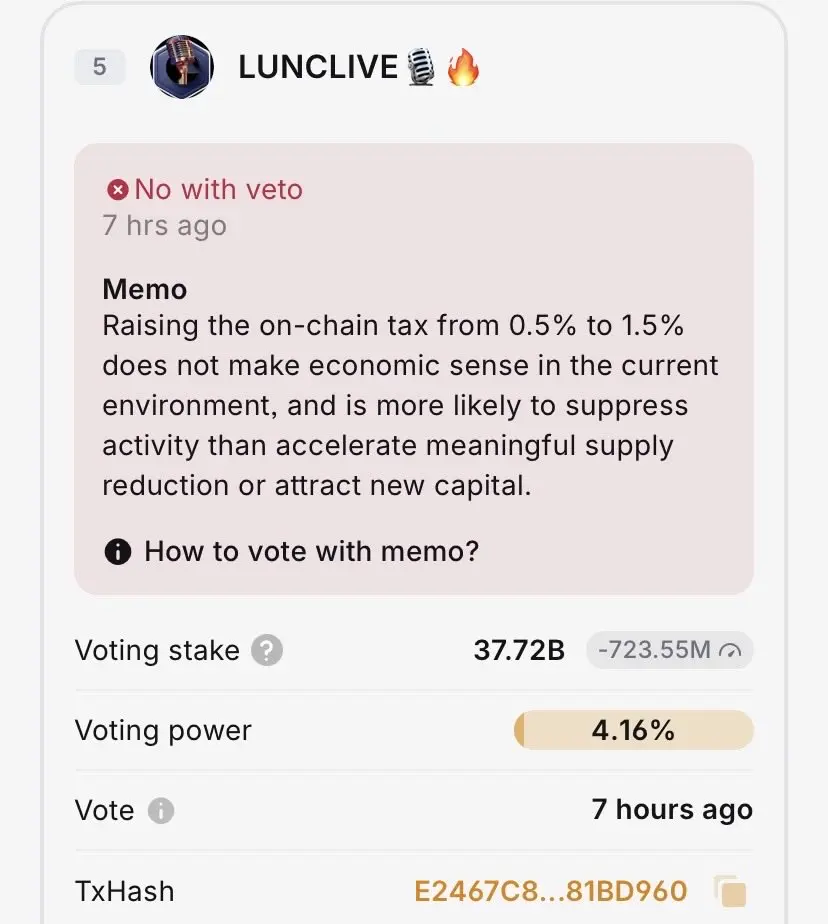
Task: Click the memo text about on-chain tax
Action: [410, 405]
